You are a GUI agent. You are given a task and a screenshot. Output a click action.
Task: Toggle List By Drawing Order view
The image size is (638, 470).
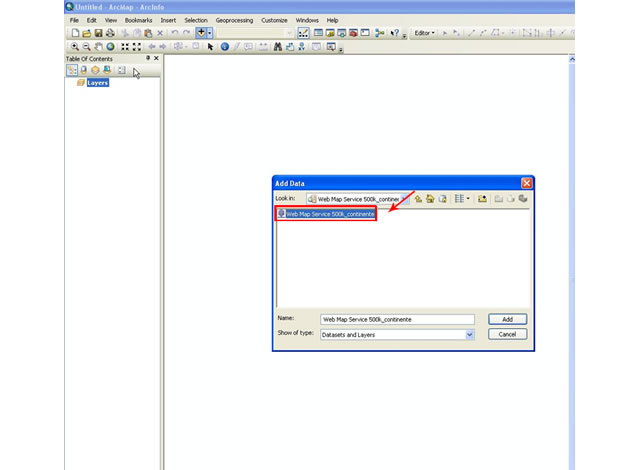[72, 70]
